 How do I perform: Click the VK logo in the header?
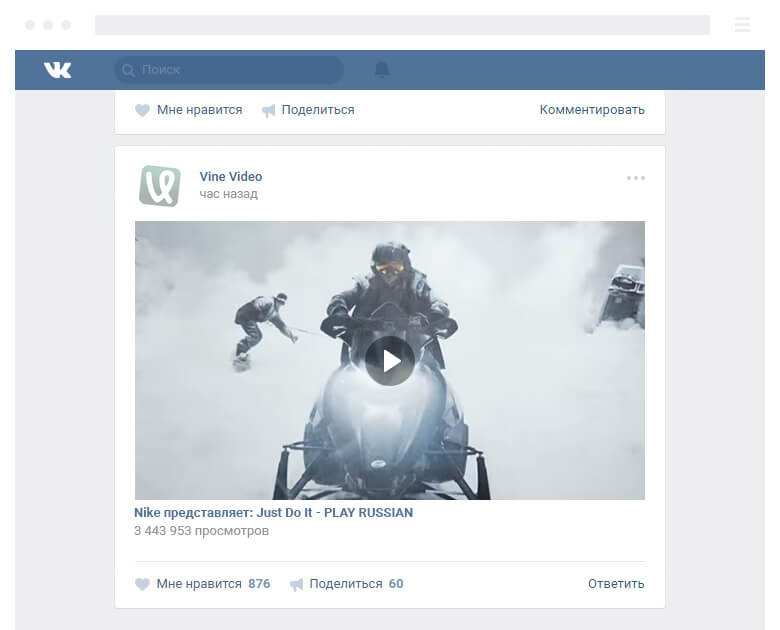point(57,70)
